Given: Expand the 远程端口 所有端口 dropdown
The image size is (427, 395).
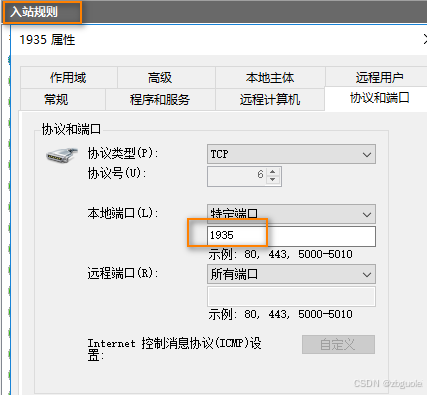Looking at the screenshot, I should tap(291, 274).
